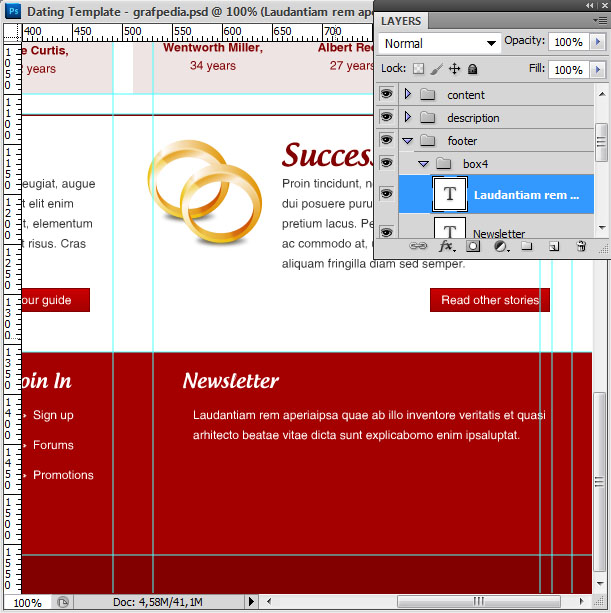Hide the description group layer
This screenshot has width=611, height=613.
click(x=386, y=117)
